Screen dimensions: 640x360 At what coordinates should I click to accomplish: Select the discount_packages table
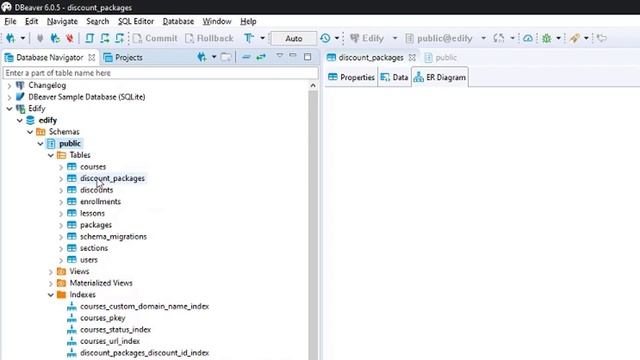(112, 178)
